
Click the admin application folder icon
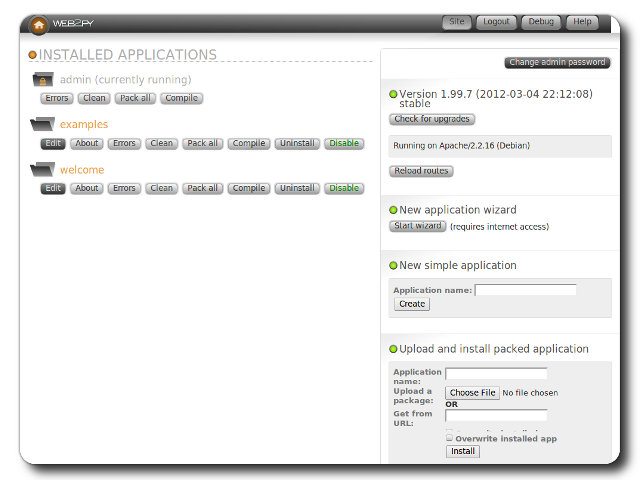[x=43, y=80]
